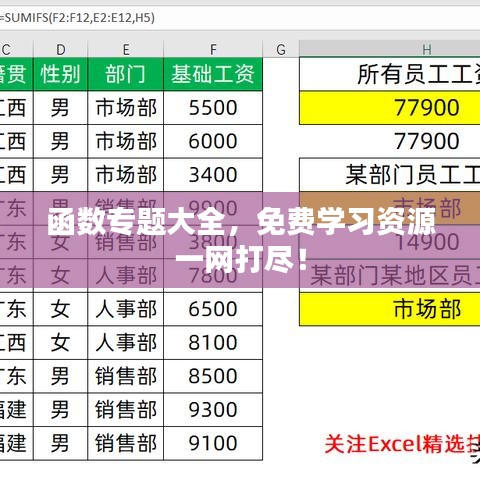Select the cell containing 8100

point(213,342)
